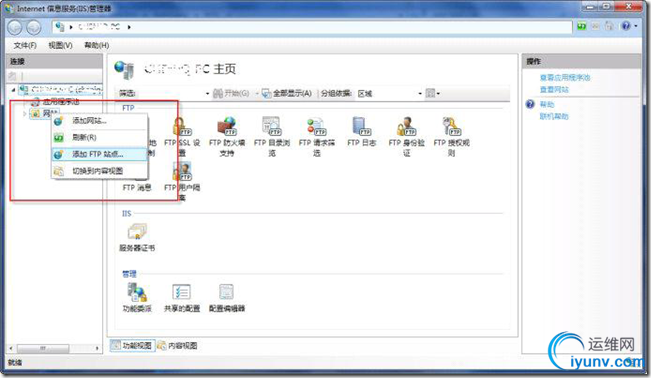Open dropdown arrow next to toolbar help icon
Image resolution: width=651 pixels, height=378 pixels.
coord(636,26)
